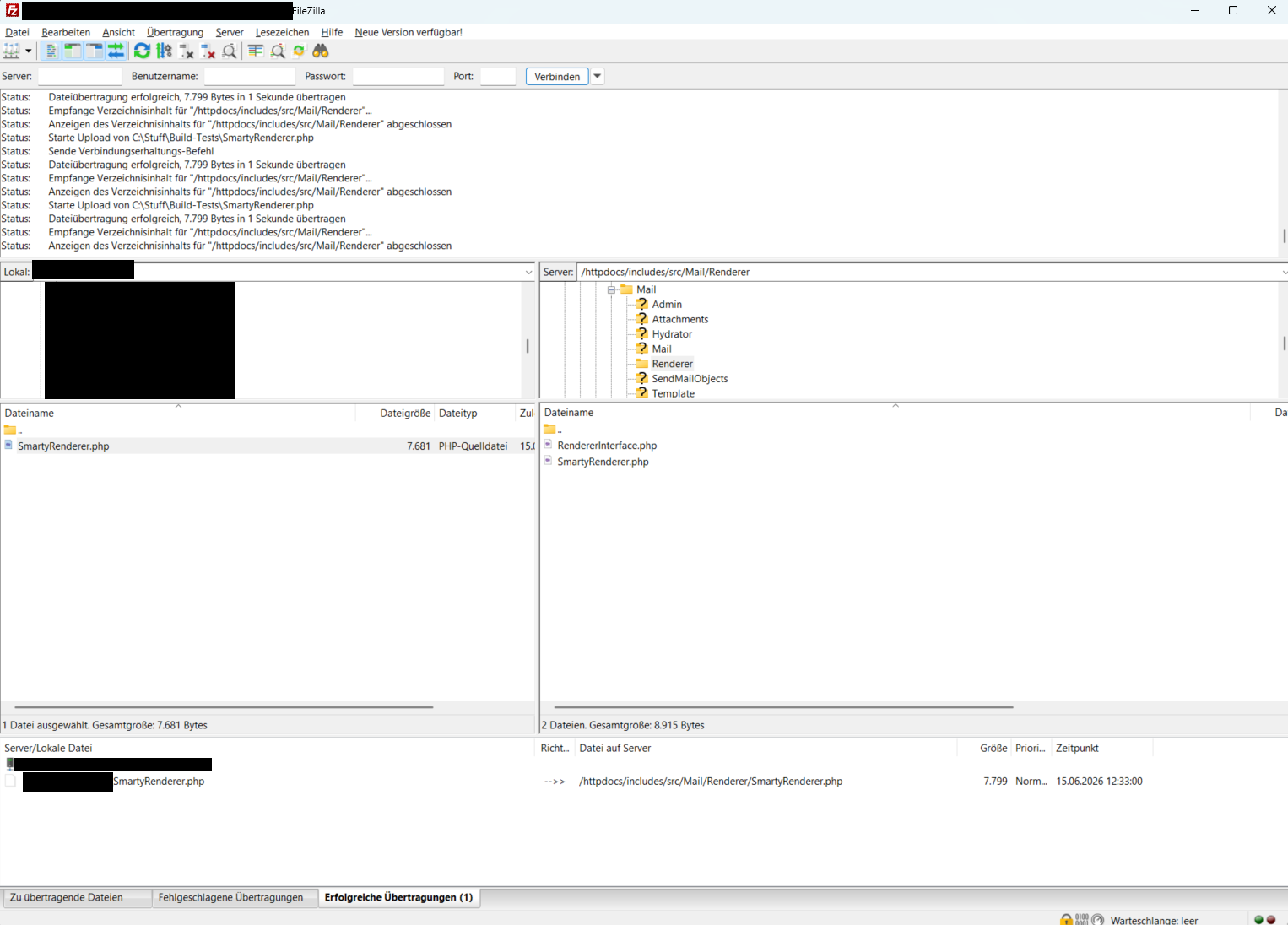
Task: Click the Server quickconnect input field
Action: coord(80,76)
